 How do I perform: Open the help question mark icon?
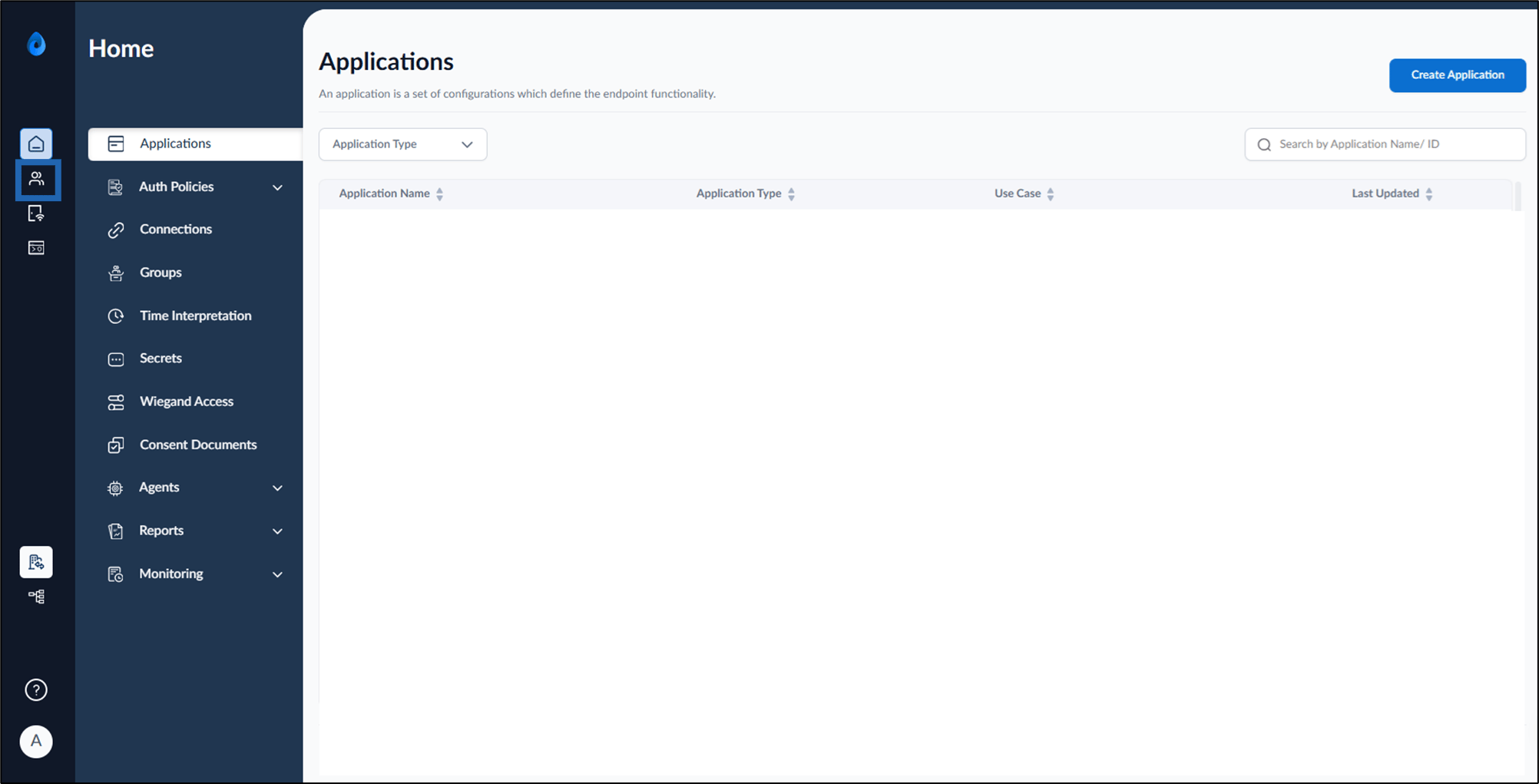pyautogui.click(x=36, y=690)
